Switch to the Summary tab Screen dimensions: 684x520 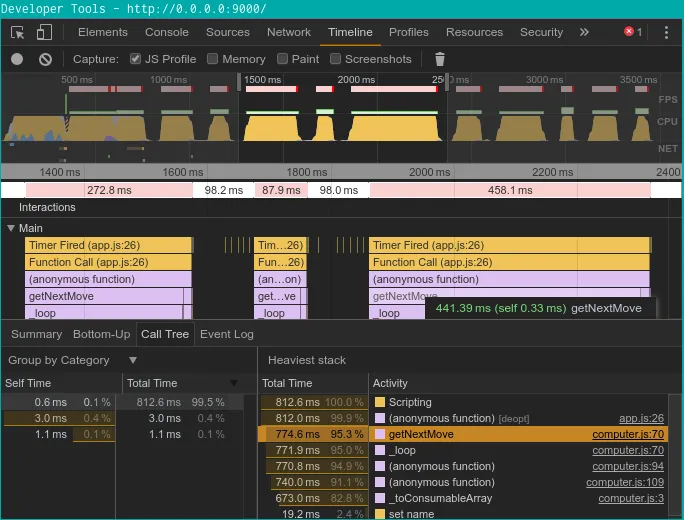[36, 334]
